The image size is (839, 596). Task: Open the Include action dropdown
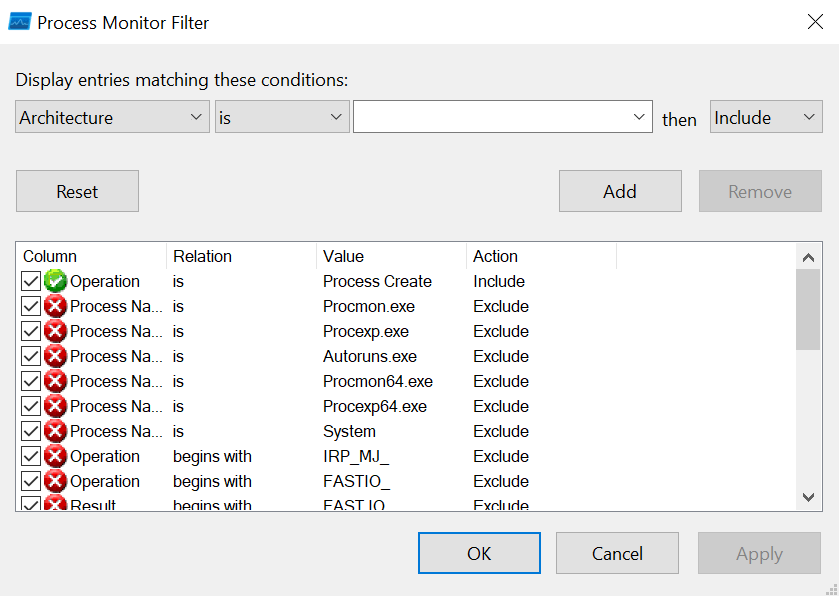(766, 117)
